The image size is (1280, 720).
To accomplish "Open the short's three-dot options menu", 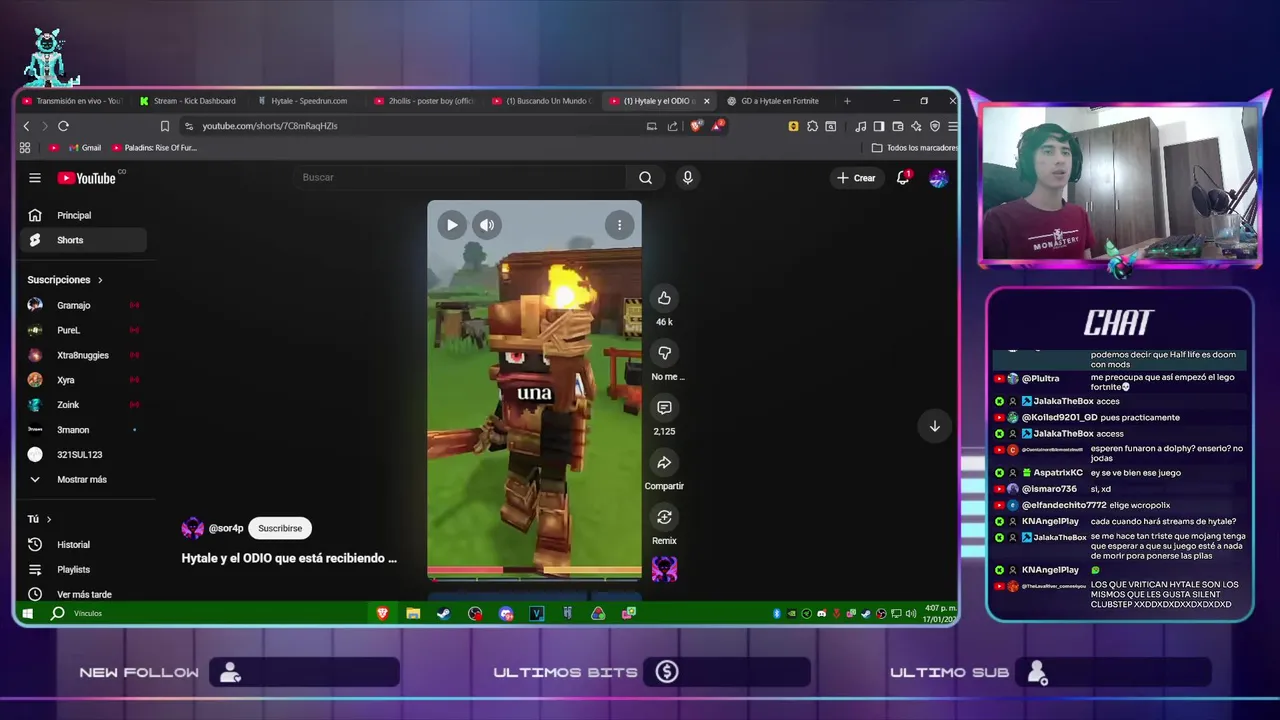I will tap(619, 225).
